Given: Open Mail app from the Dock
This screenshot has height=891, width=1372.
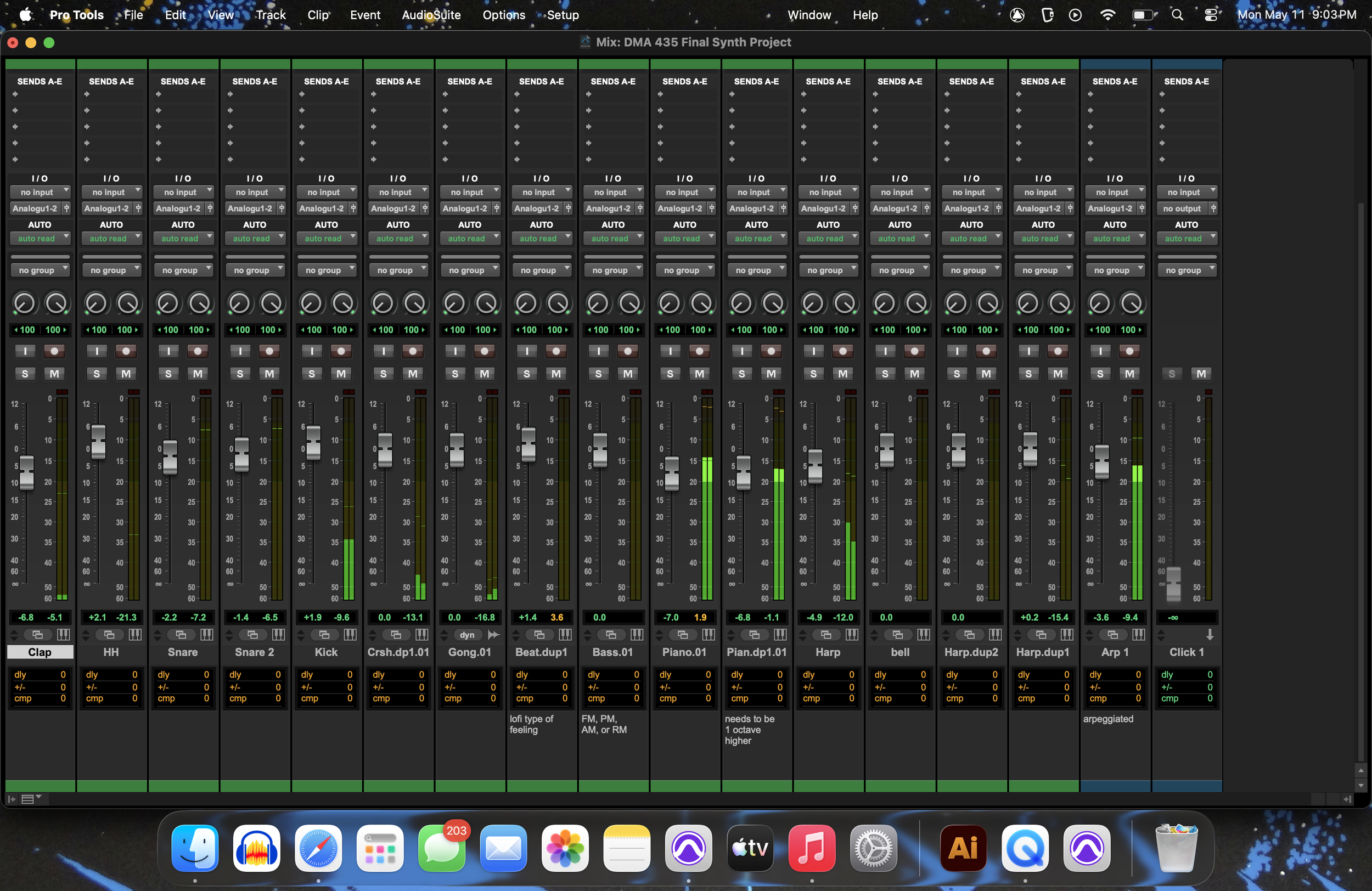Looking at the screenshot, I should [x=503, y=848].
